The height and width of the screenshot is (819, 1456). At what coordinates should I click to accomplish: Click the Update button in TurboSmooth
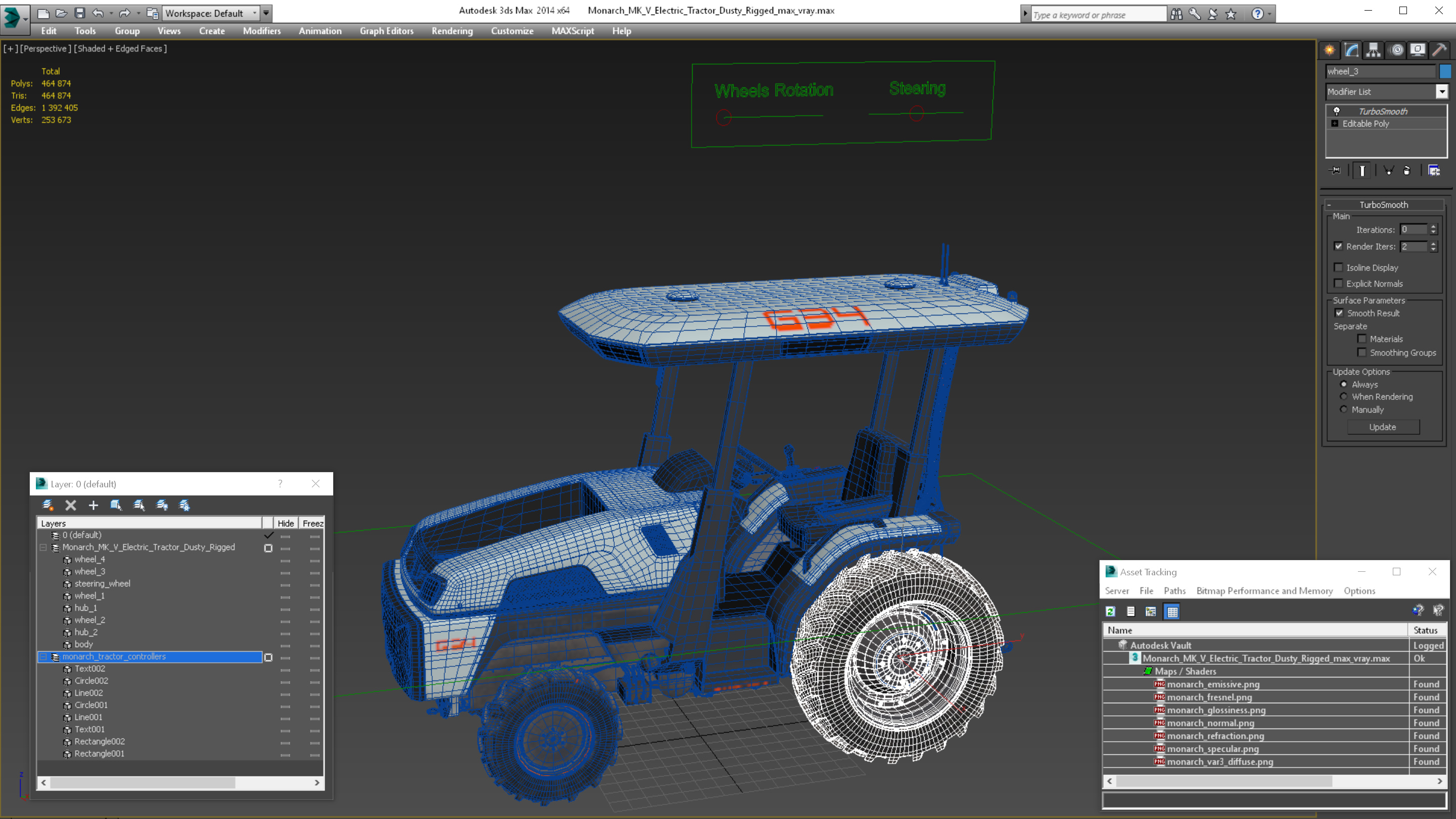pos(1383,427)
